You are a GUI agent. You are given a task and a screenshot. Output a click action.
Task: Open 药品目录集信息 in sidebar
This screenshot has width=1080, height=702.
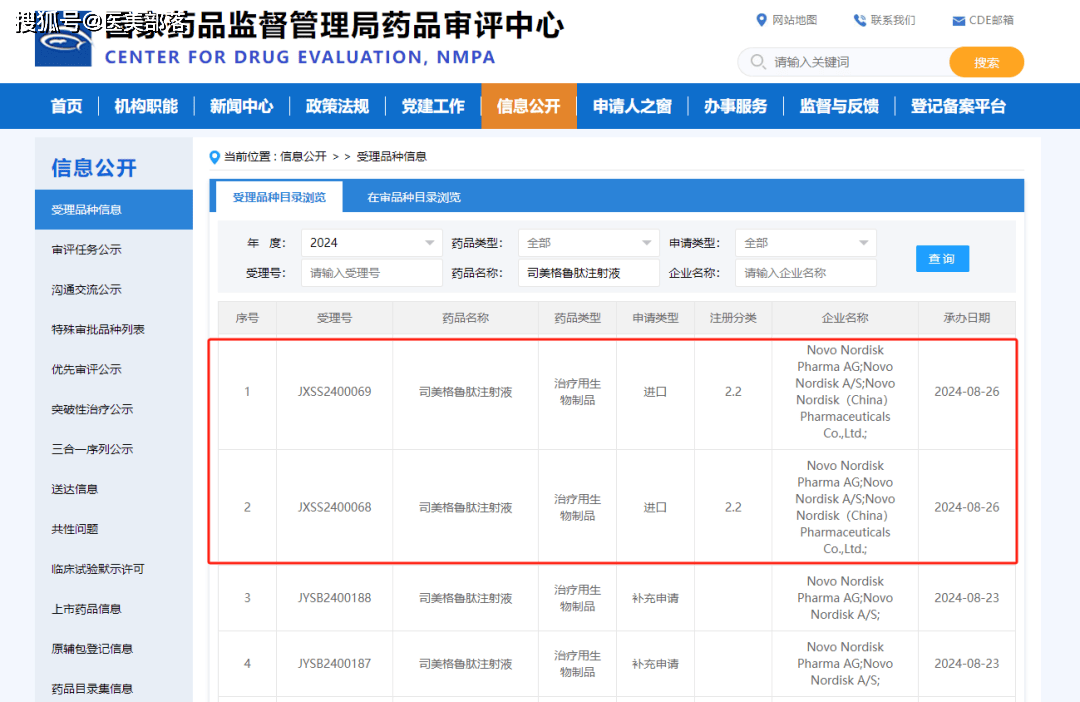(92, 689)
